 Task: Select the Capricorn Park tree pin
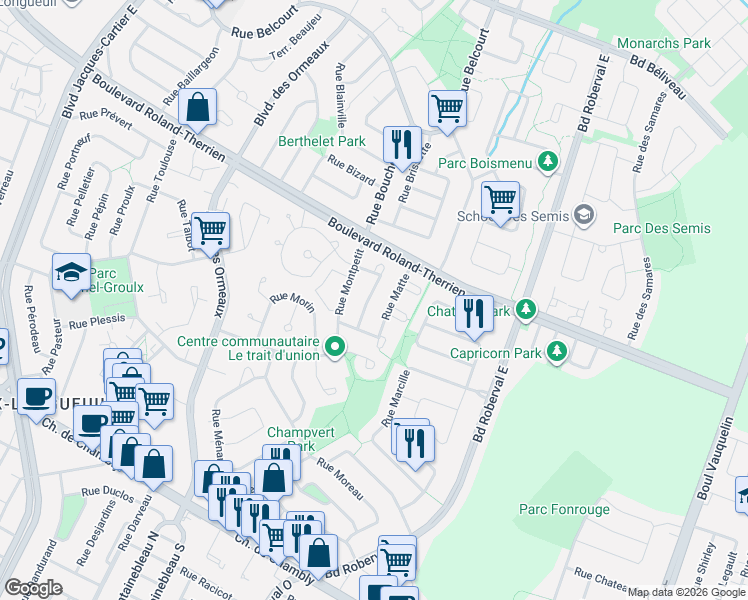(x=556, y=352)
